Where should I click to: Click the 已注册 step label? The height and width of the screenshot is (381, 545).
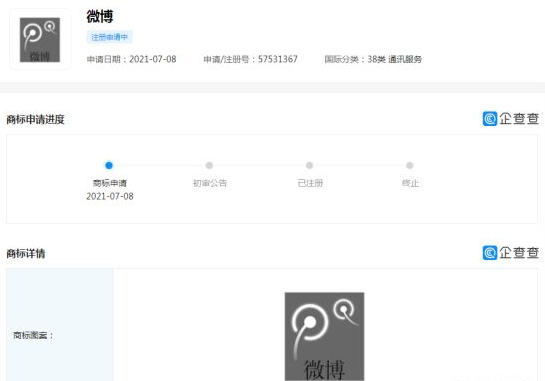click(x=310, y=183)
